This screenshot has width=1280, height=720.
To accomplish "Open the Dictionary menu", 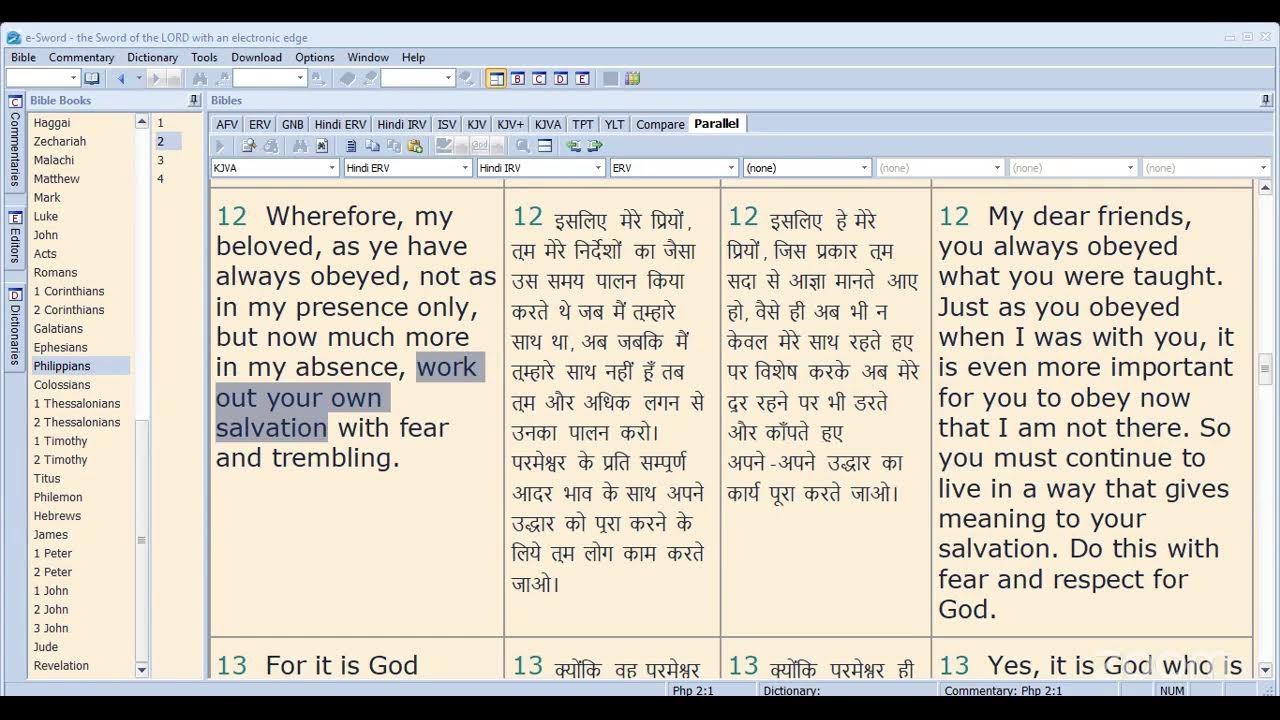I will coord(152,57).
